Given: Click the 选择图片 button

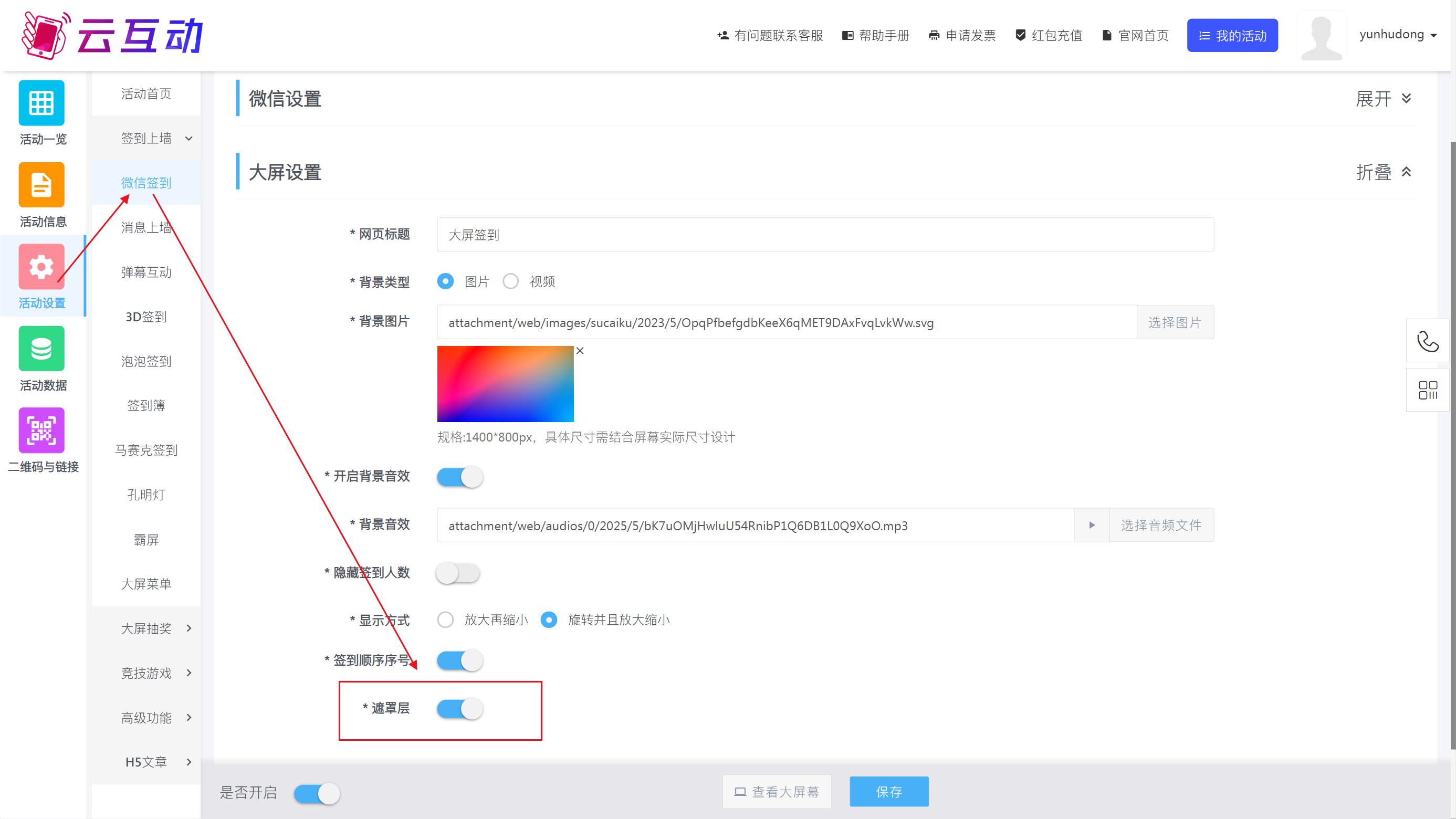Looking at the screenshot, I should pyautogui.click(x=1175, y=322).
